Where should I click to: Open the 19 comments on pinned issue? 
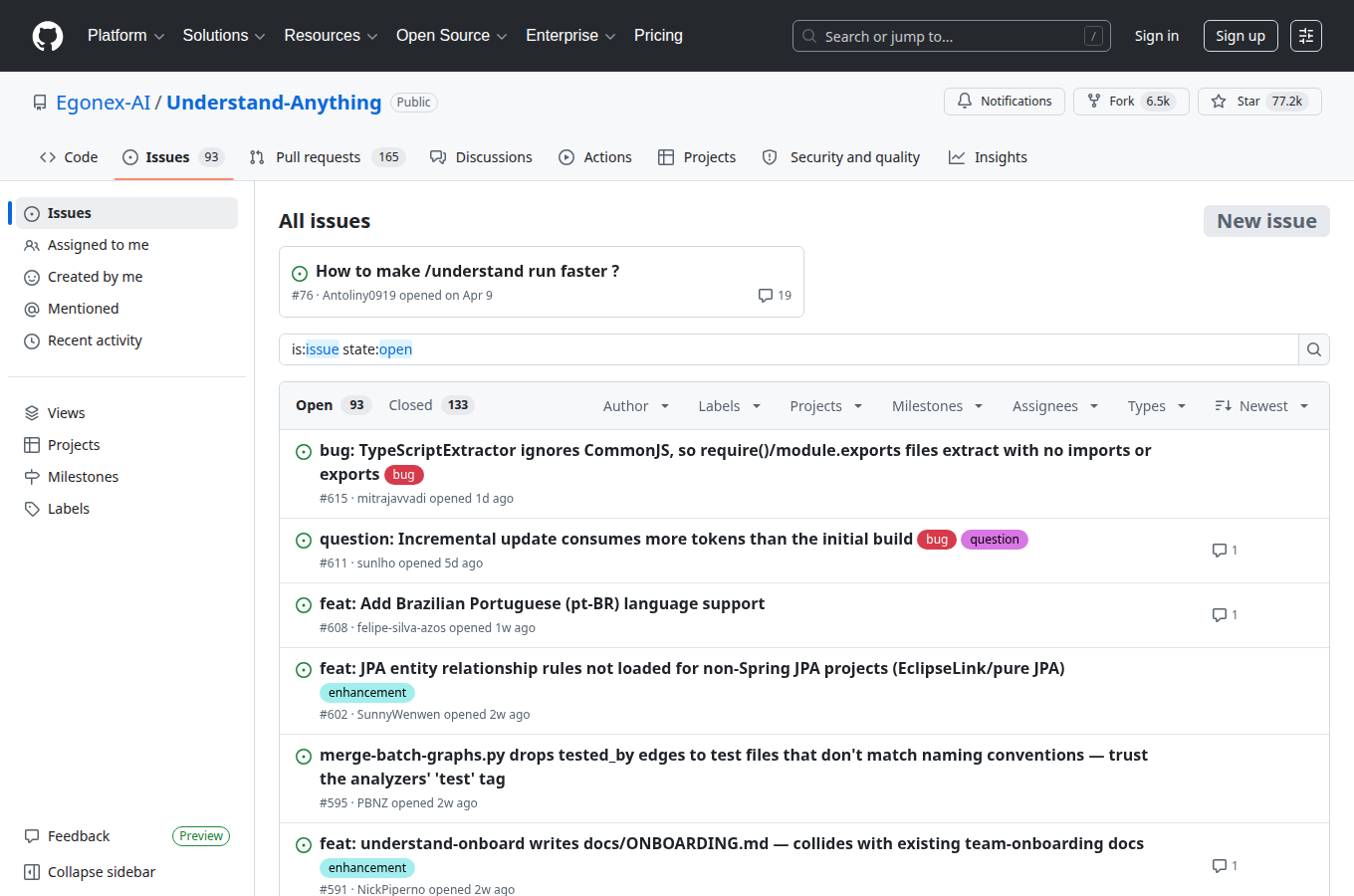[x=775, y=296]
